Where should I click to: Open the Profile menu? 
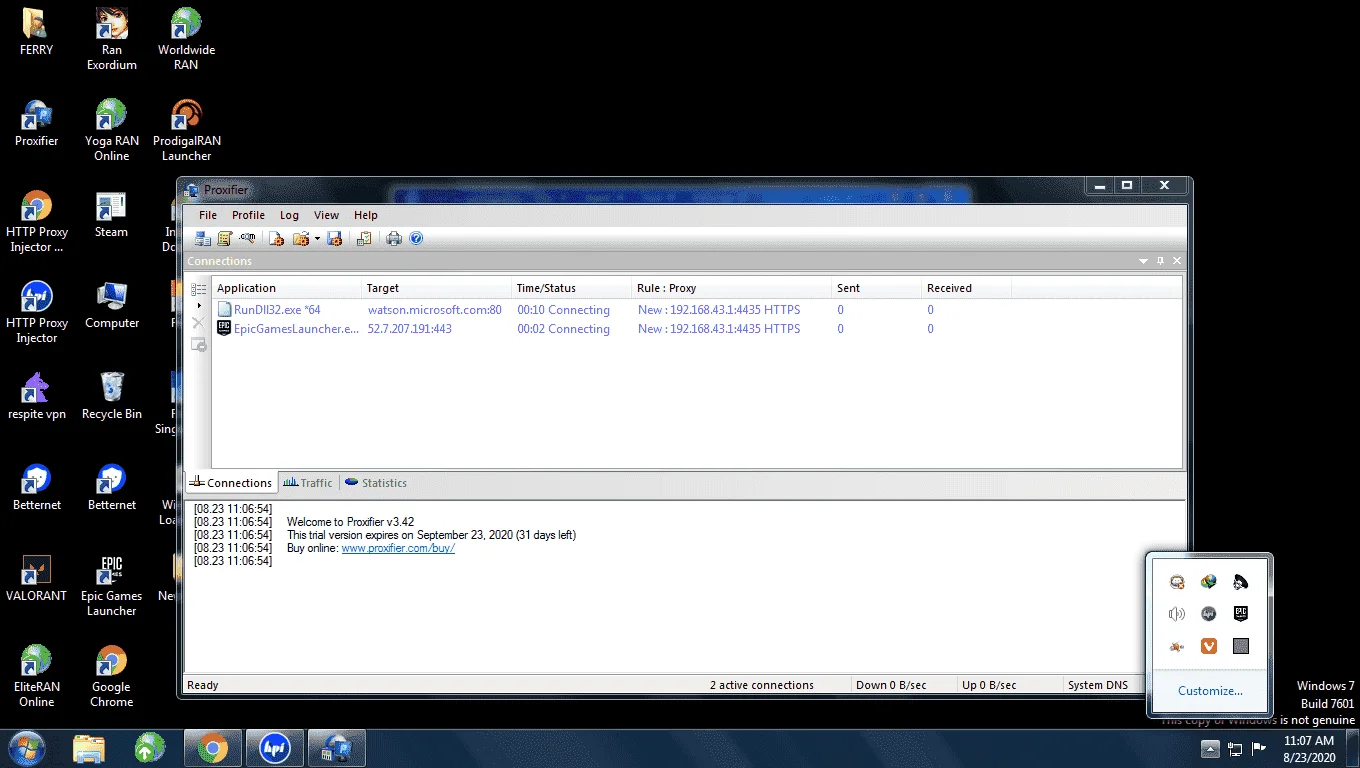click(x=248, y=215)
